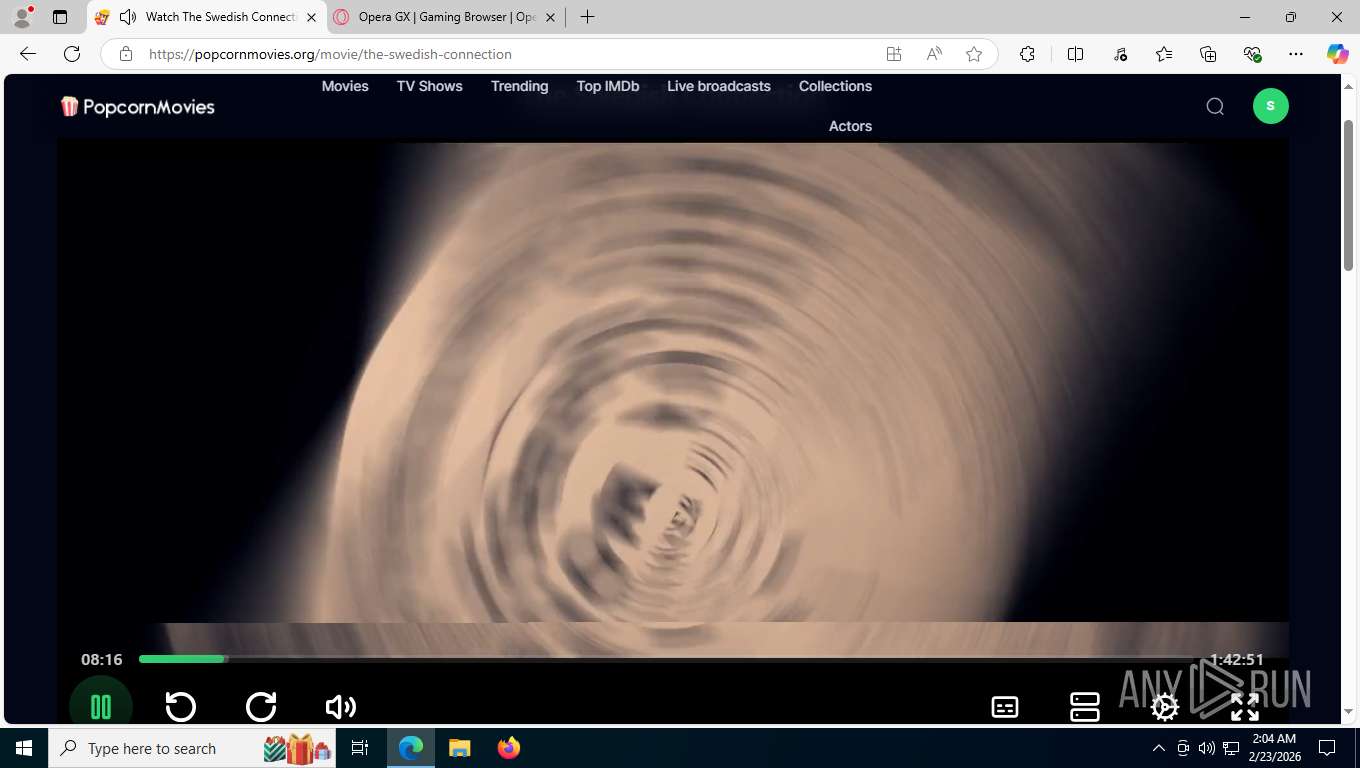Open the TV Shows menu

[430, 86]
